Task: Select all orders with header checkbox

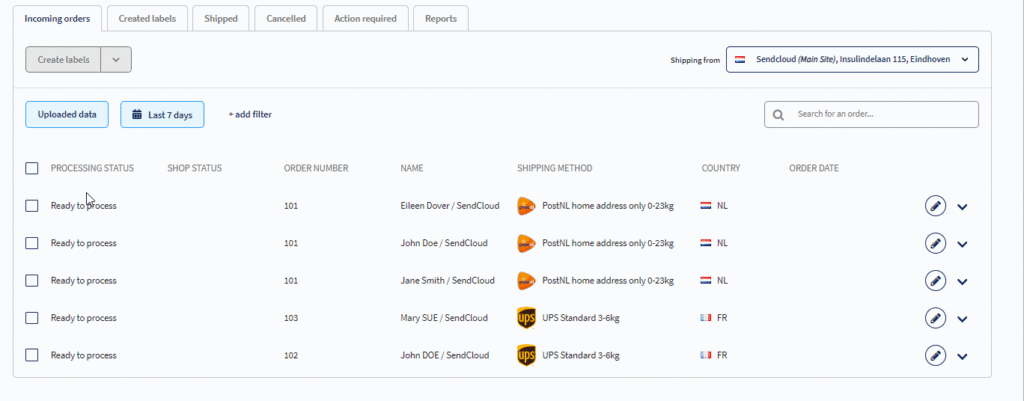Action: pyautogui.click(x=32, y=168)
